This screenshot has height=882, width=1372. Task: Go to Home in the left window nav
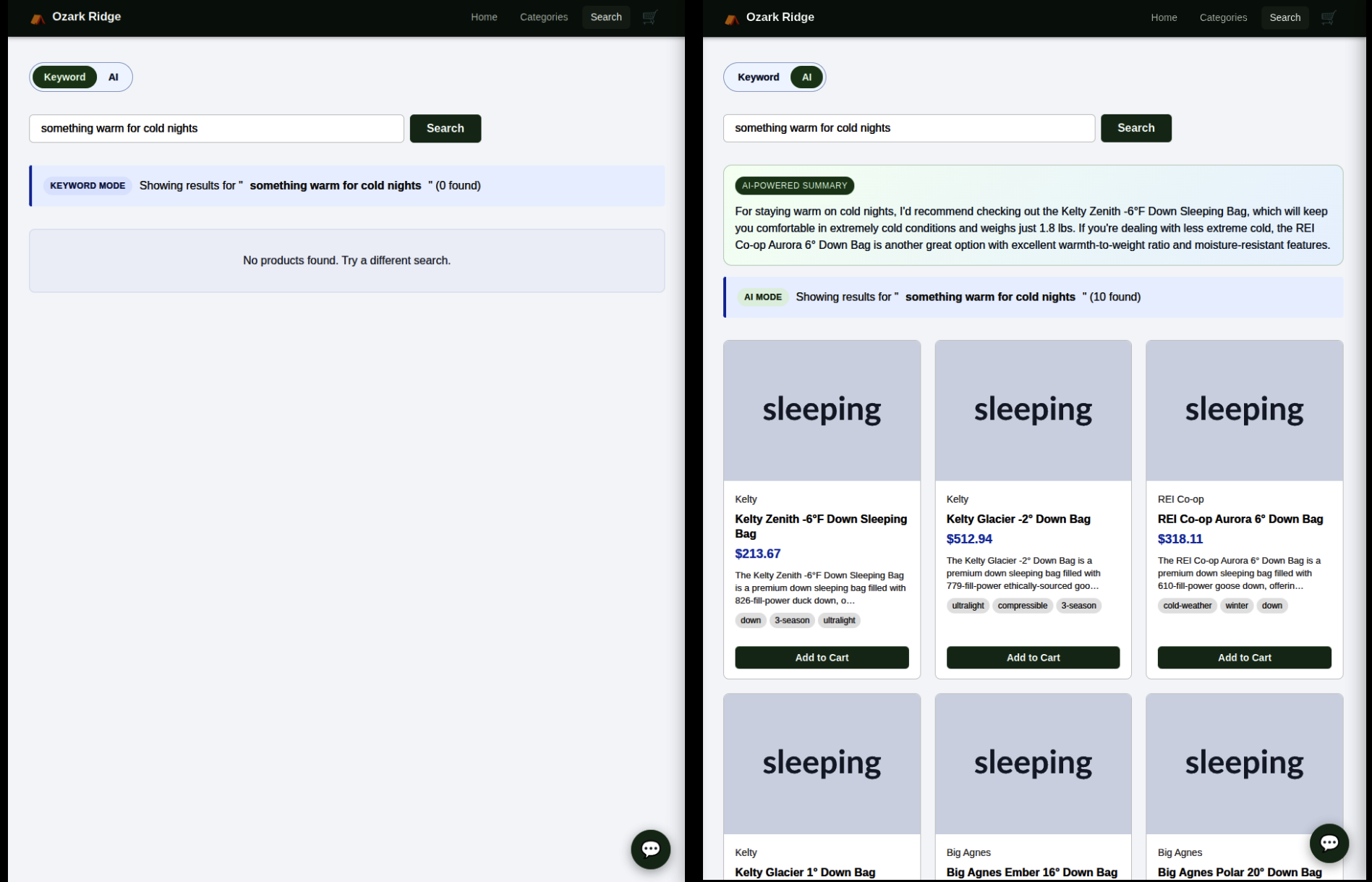(x=484, y=17)
